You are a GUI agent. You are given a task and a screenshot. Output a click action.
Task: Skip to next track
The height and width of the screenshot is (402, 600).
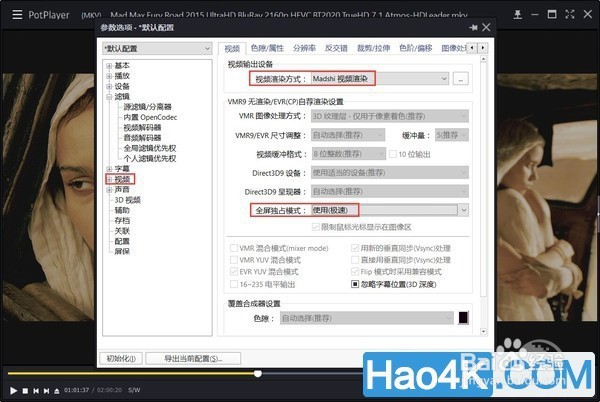click(x=46, y=391)
